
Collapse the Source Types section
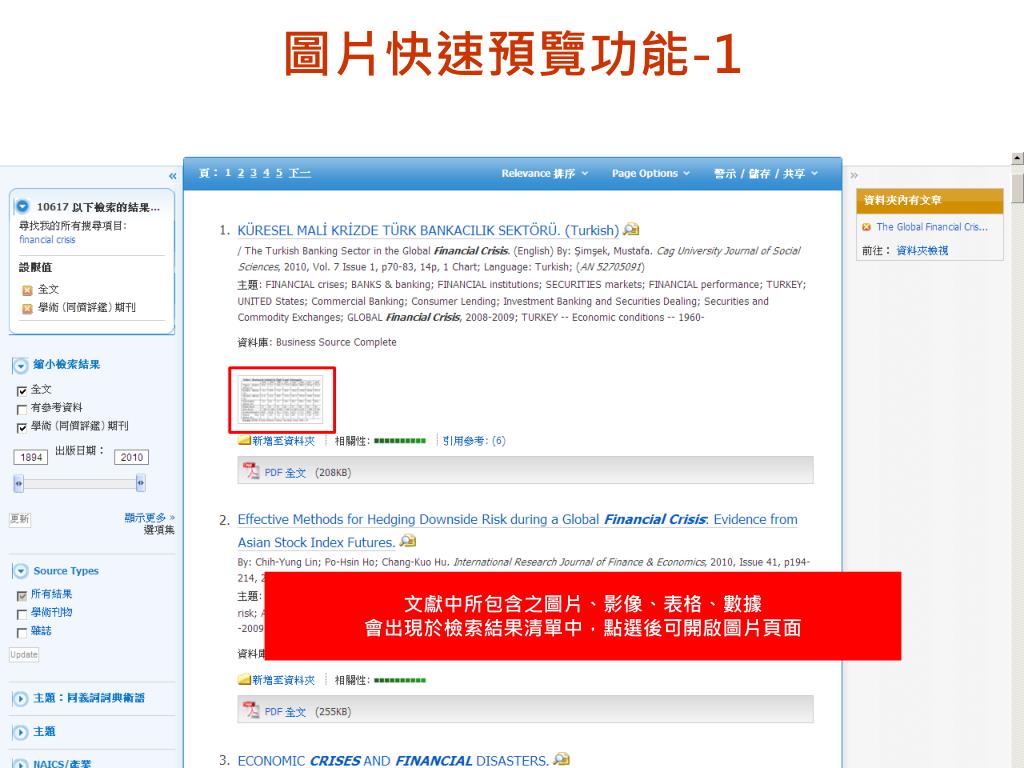(21, 571)
